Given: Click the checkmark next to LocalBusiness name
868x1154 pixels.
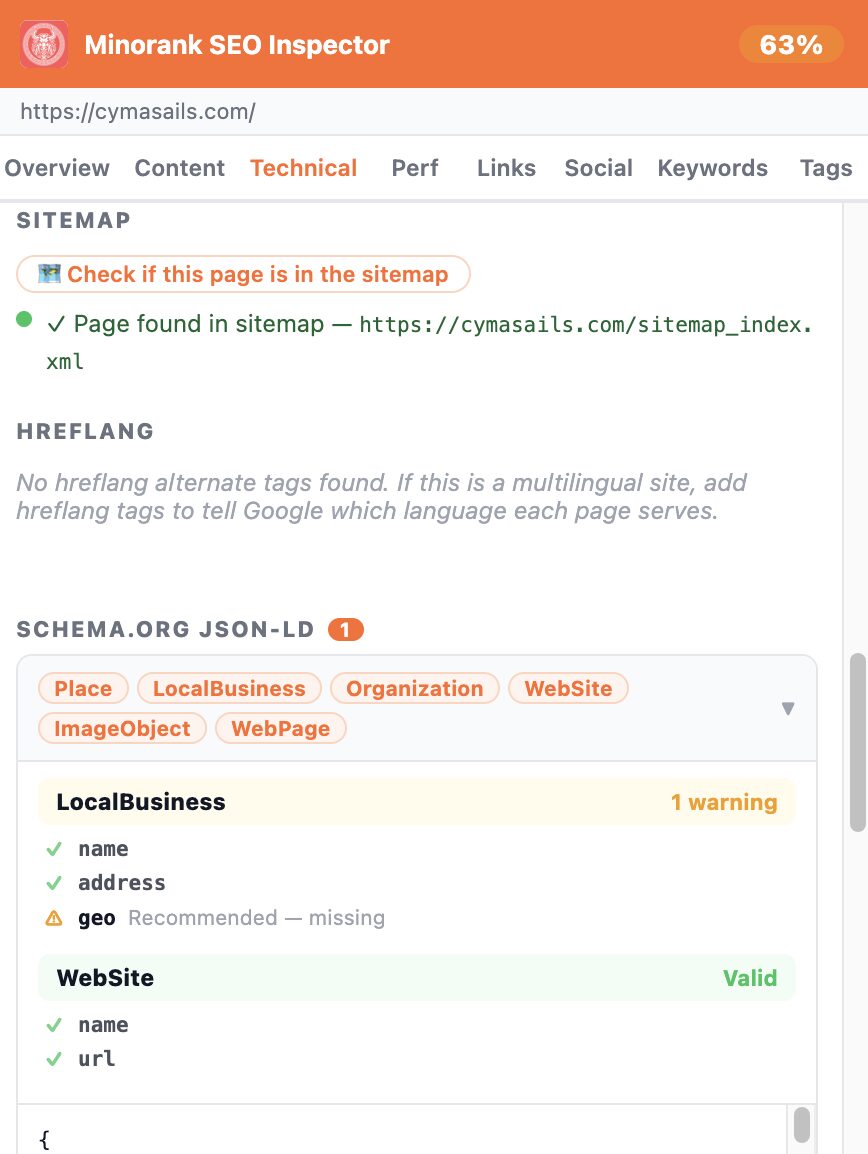Looking at the screenshot, I should click(54, 849).
